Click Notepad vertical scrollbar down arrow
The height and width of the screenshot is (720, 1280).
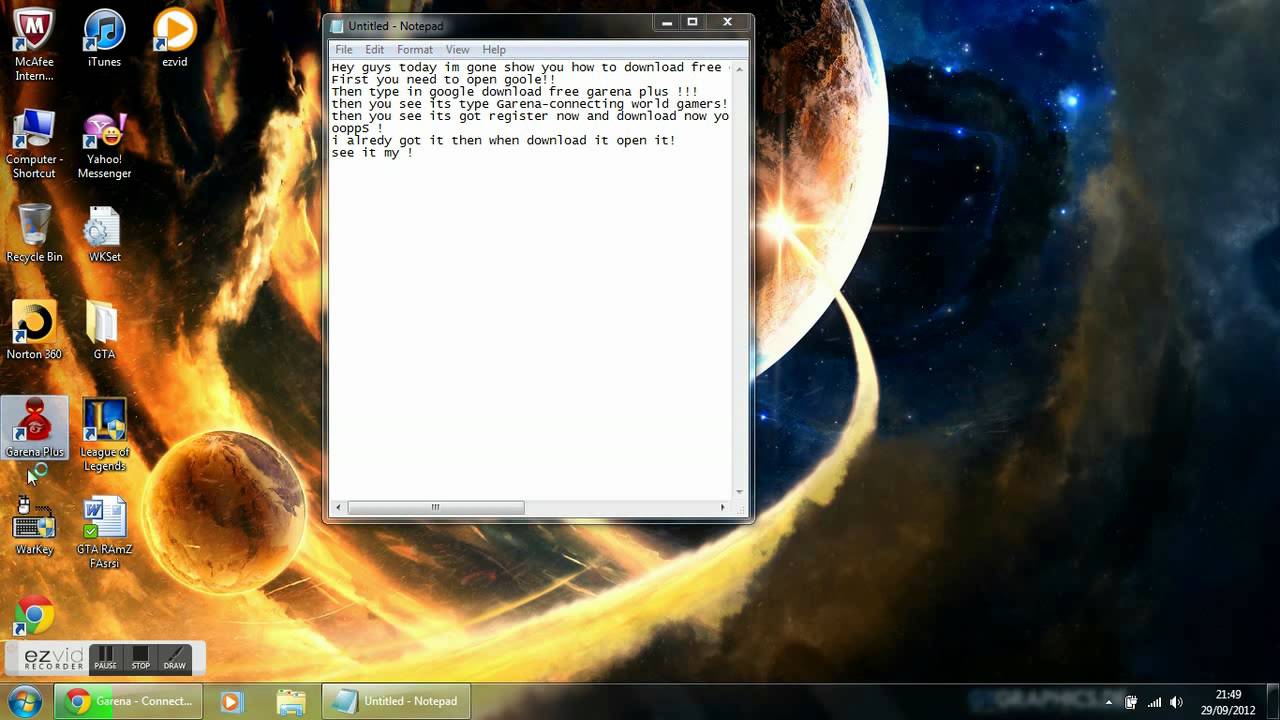pos(740,492)
